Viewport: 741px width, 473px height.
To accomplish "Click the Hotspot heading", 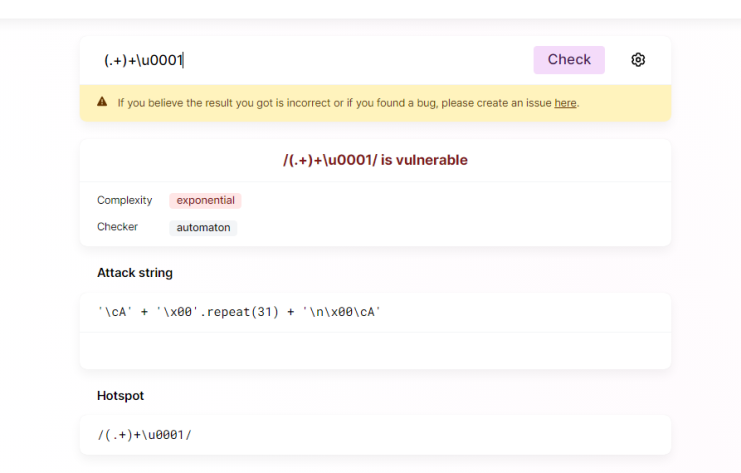I will [x=120, y=396].
